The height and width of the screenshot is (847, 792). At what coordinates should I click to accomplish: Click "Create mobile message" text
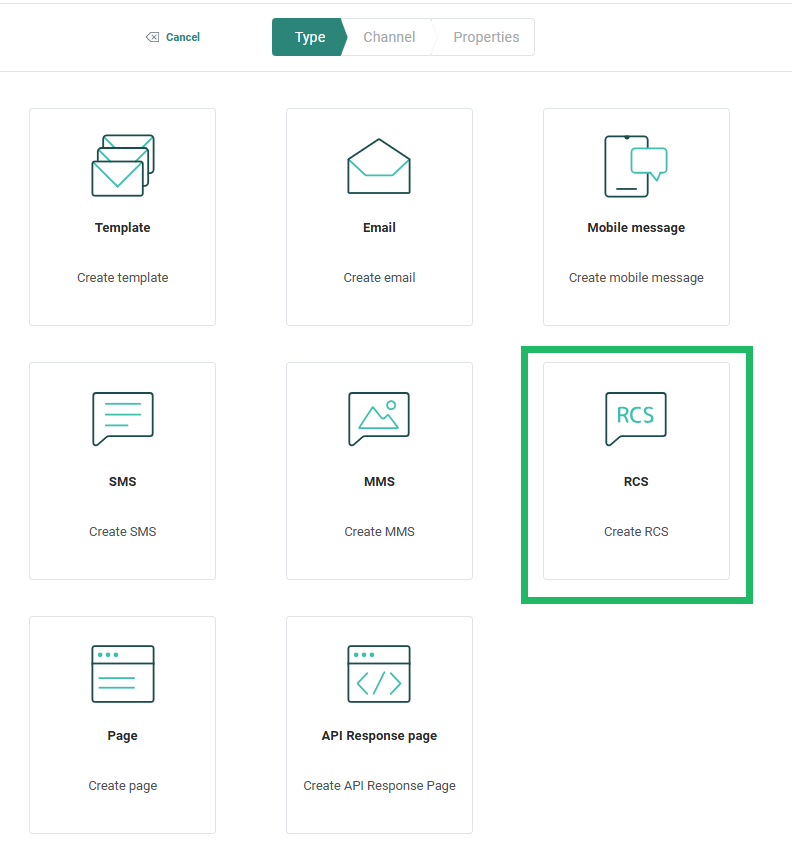[x=636, y=278]
